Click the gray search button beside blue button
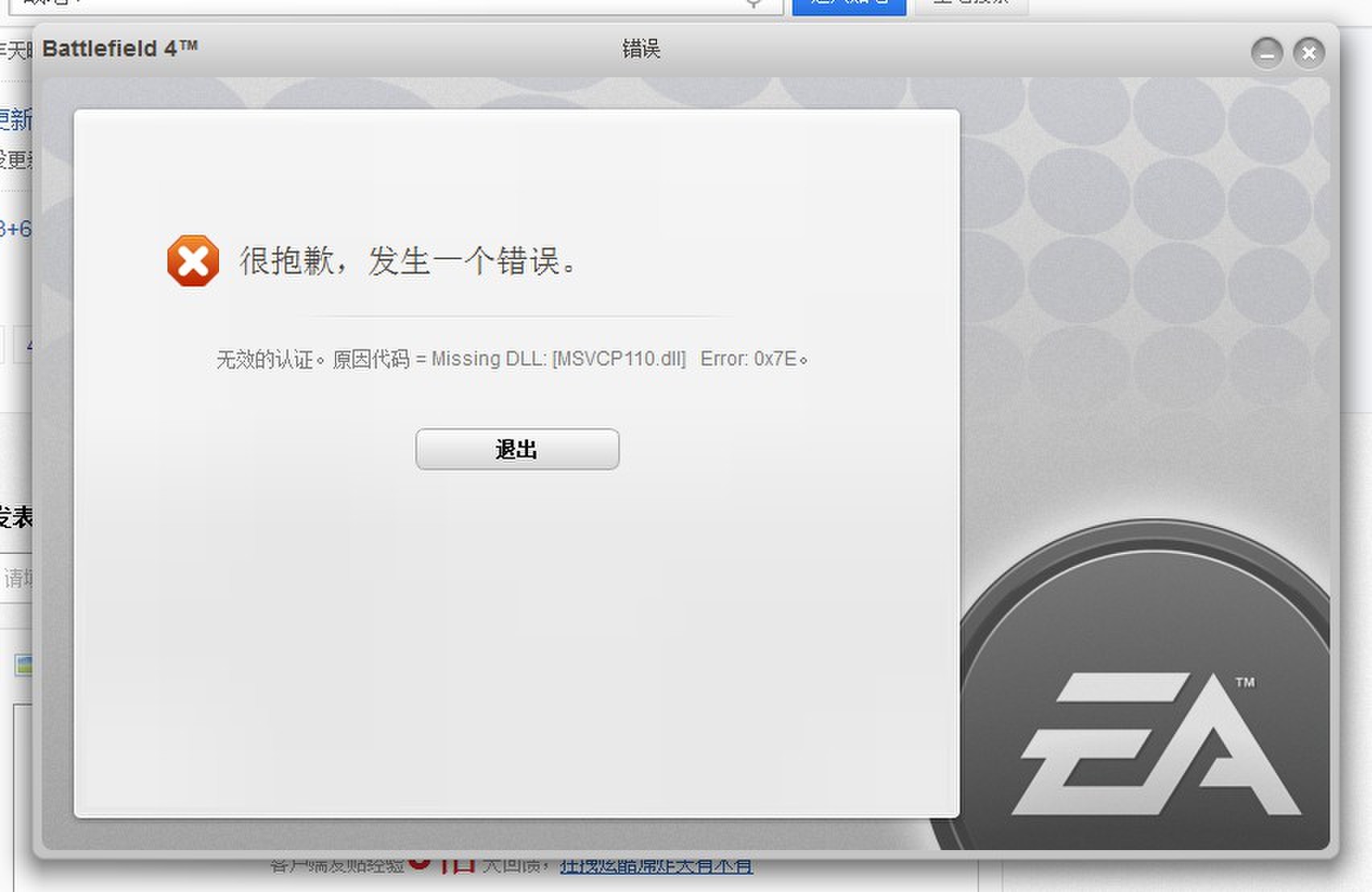This screenshot has height=892, width=1372. coord(971,6)
